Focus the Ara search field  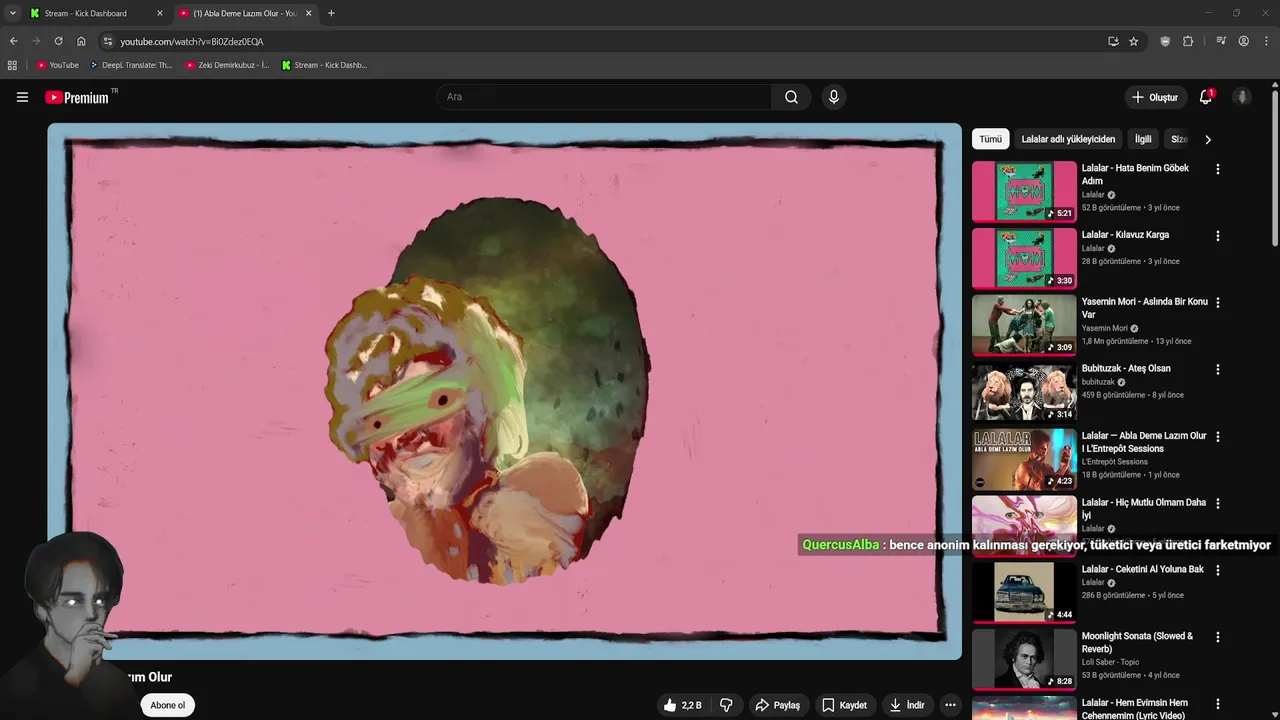pos(604,97)
